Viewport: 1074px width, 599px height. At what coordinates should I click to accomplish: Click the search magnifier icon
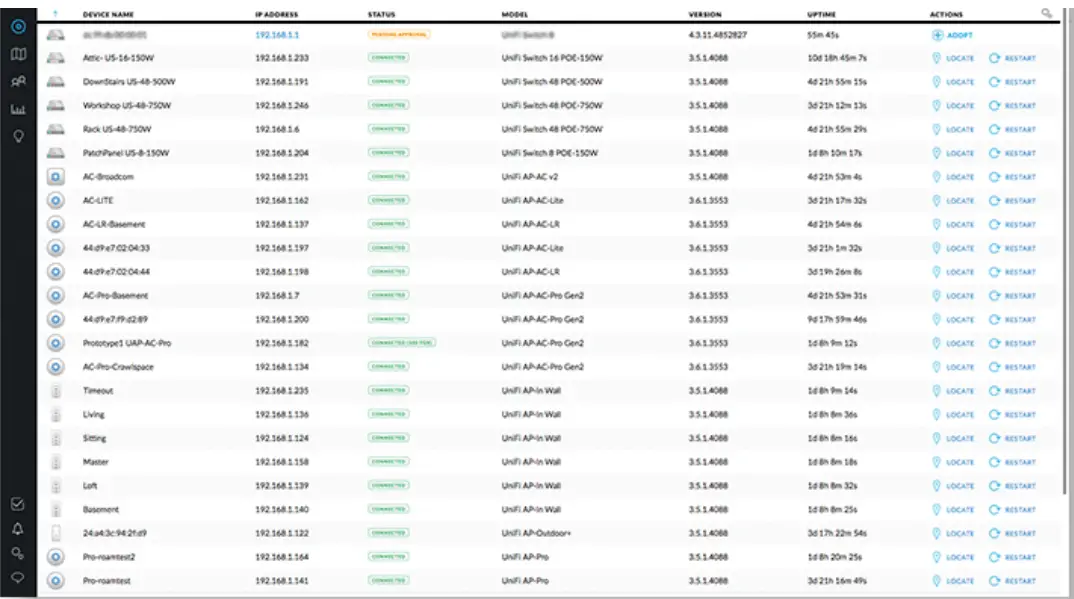[x=1047, y=13]
